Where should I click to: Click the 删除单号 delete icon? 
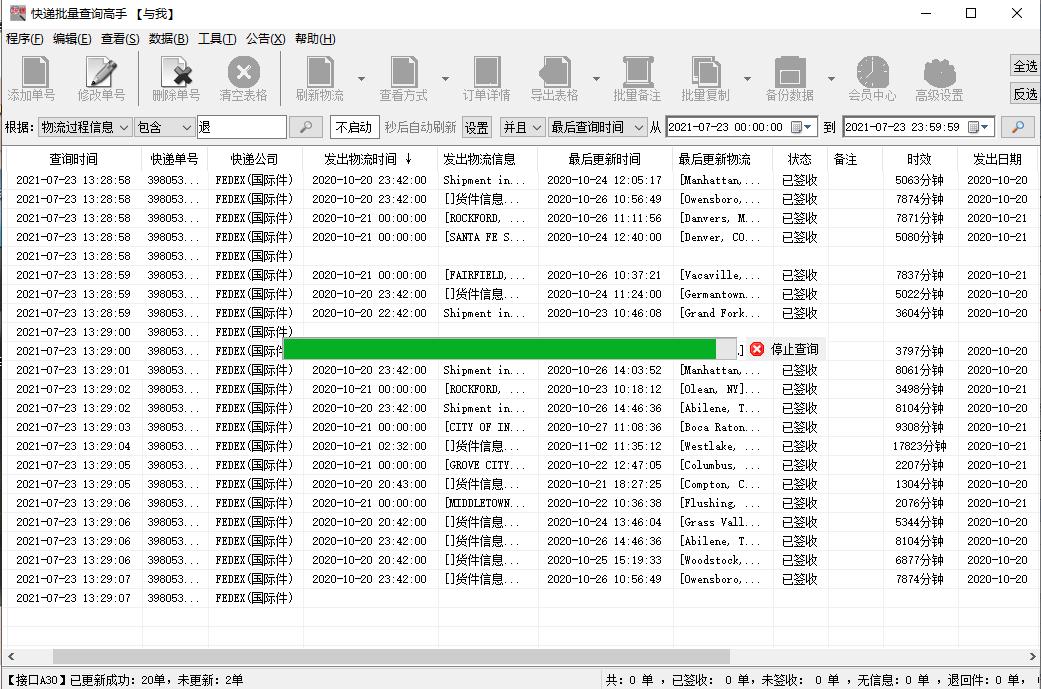coord(178,75)
